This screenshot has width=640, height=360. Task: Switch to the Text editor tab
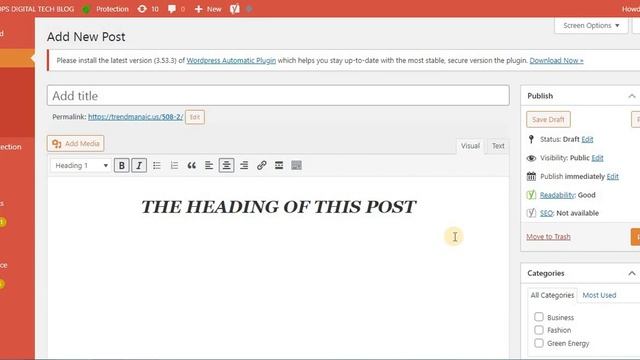pyautogui.click(x=498, y=146)
